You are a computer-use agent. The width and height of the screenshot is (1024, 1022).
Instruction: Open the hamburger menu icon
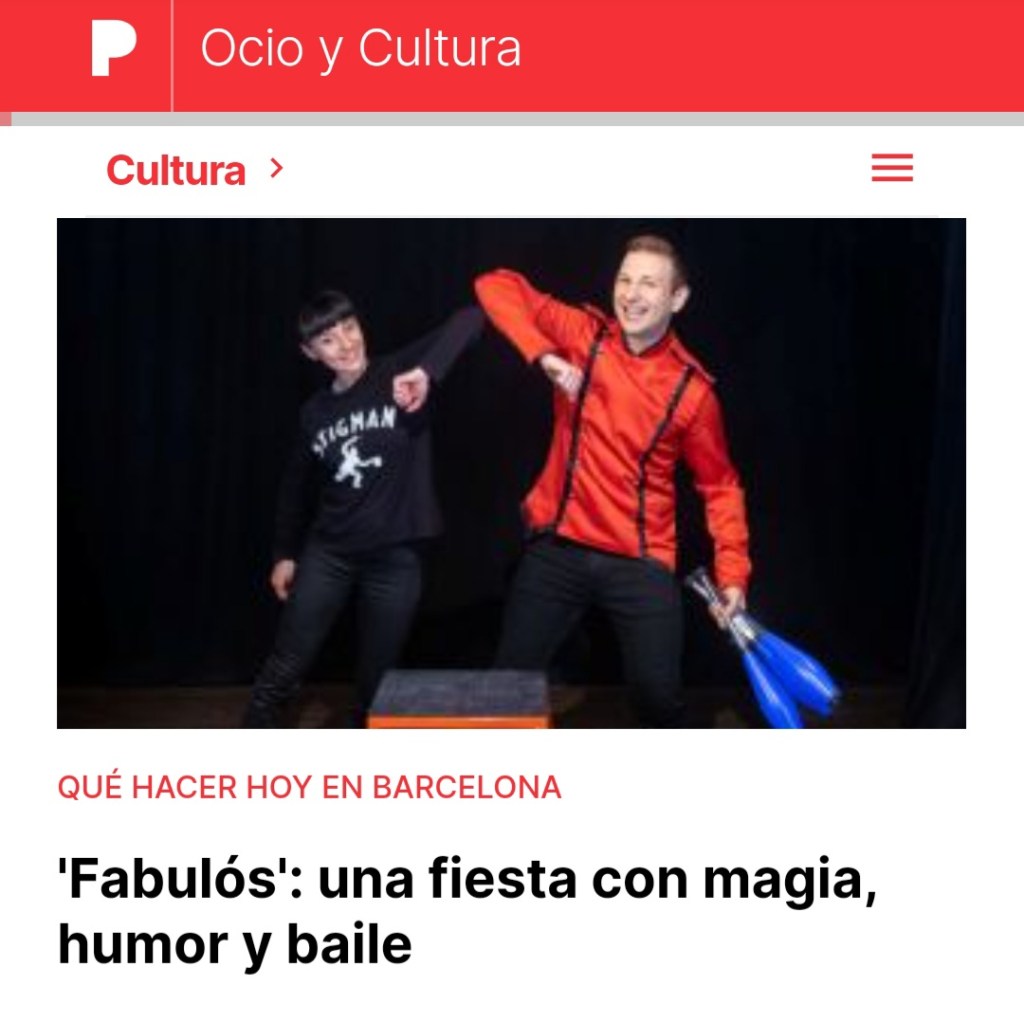[892, 168]
